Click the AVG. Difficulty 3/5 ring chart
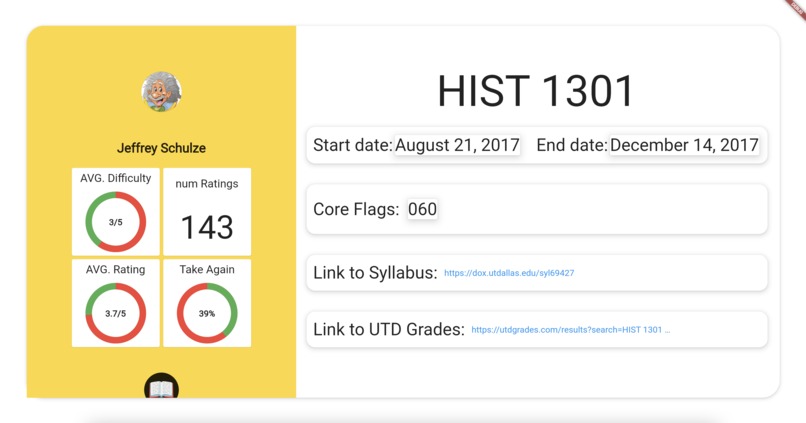 [x=116, y=222]
